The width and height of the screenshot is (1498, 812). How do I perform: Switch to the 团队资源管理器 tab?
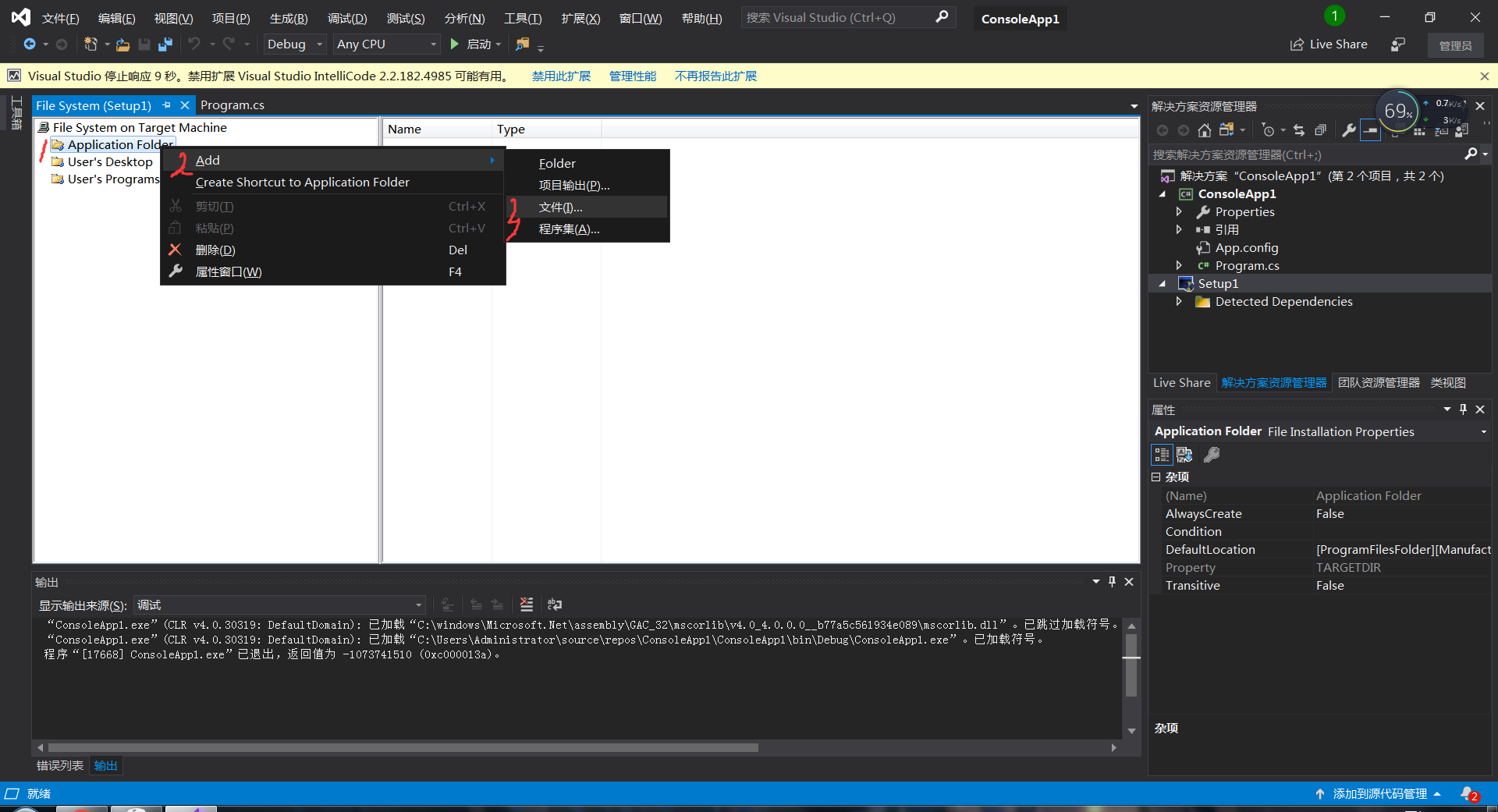[x=1379, y=382]
